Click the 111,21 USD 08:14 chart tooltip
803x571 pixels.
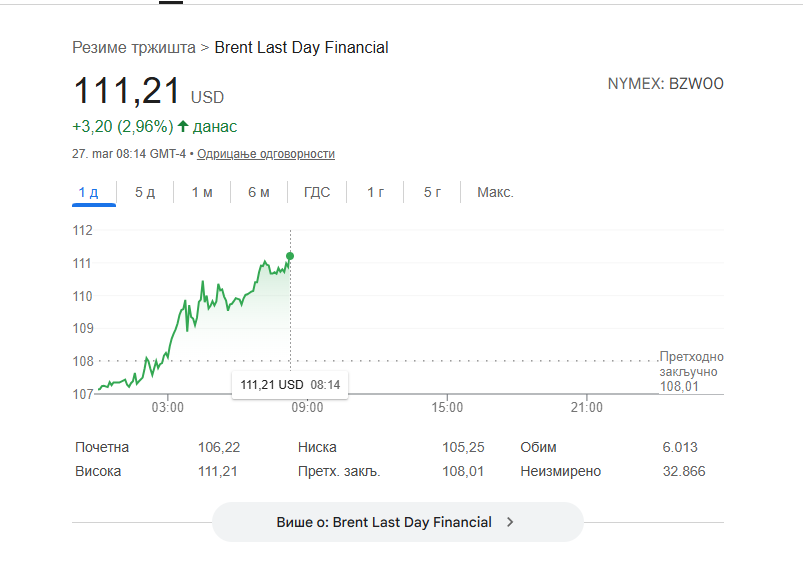290,385
